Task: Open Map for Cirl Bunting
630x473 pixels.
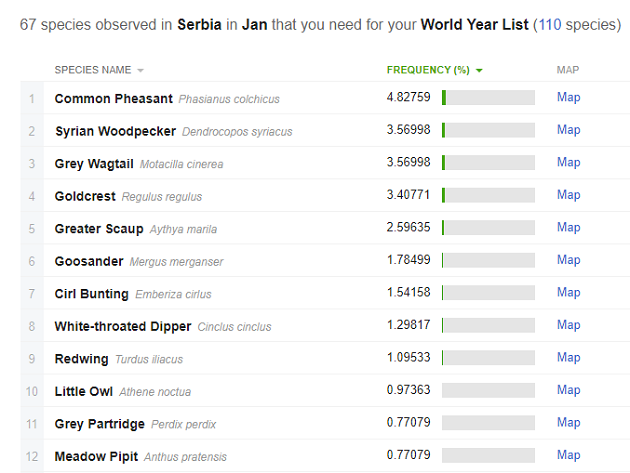Action: tap(569, 293)
